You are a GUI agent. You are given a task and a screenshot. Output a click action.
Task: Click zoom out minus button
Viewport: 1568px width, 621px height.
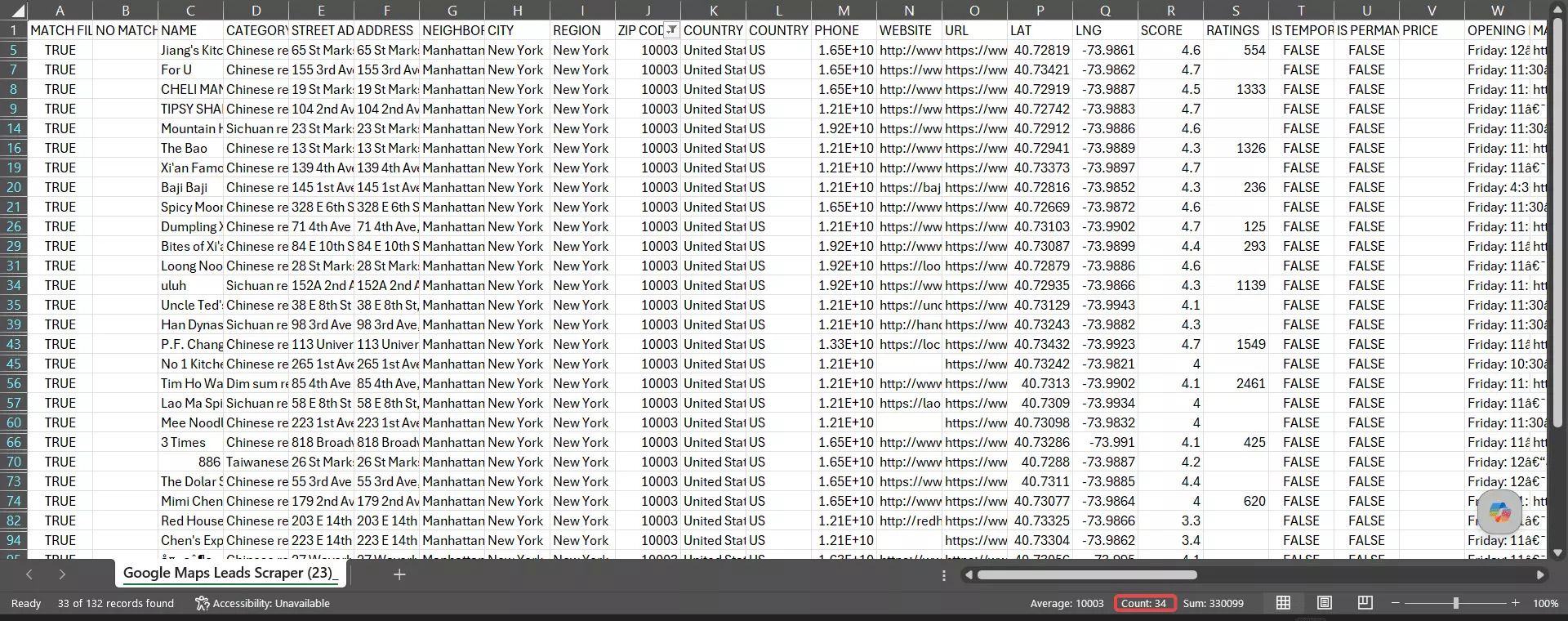(x=1395, y=603)
